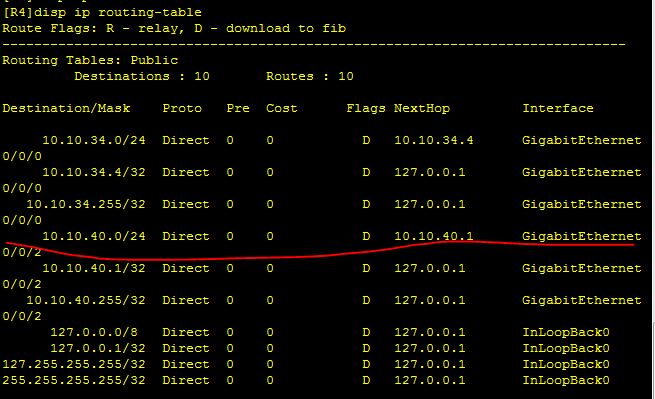The height and width of the screenshot is (399, 655).
Task: Click the GigabitEthernet interface of 10.10.40.1/32
Action: pyautogui.click(x=582, y=269)
